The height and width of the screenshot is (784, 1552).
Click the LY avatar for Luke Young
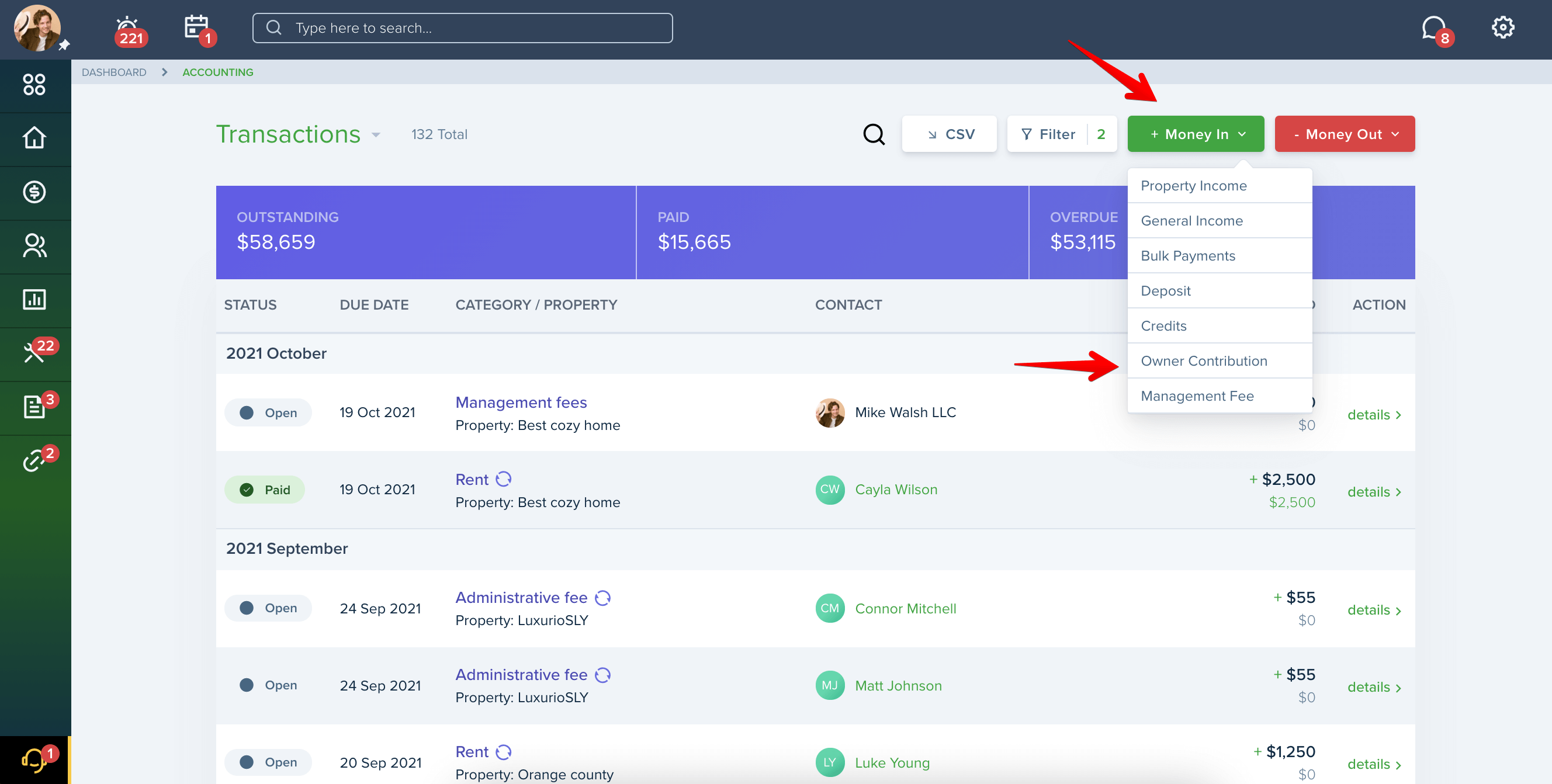point(830,762)
